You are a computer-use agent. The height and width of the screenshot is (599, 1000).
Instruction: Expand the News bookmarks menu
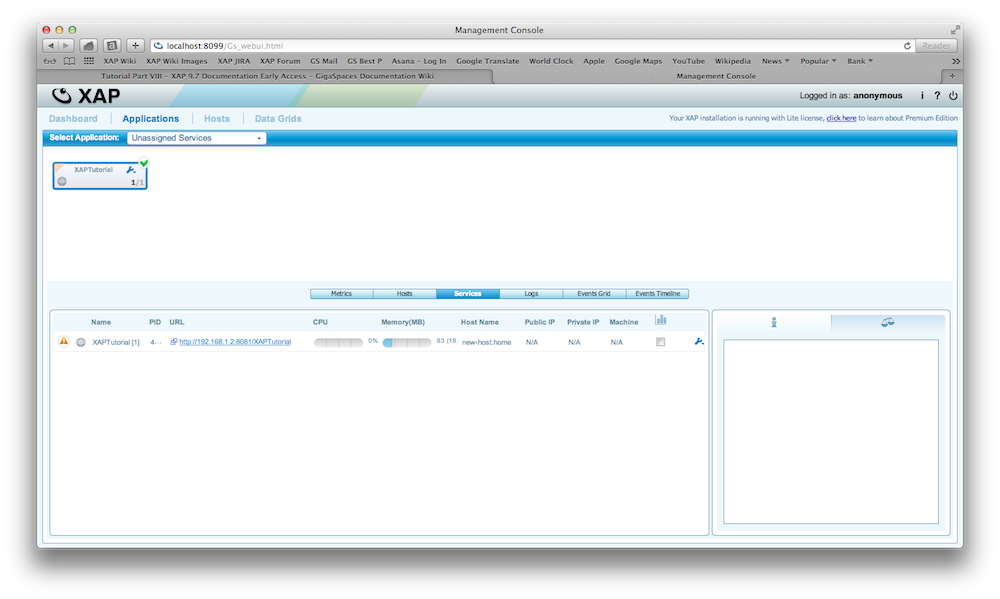(x=776, y=61)
